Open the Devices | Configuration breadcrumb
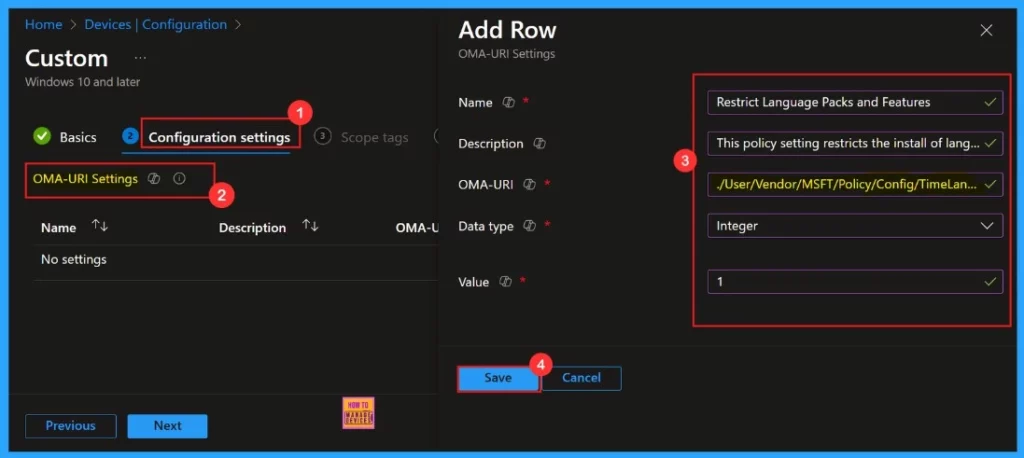Screen dimensions: 1024x458 (x=155, y=25)
